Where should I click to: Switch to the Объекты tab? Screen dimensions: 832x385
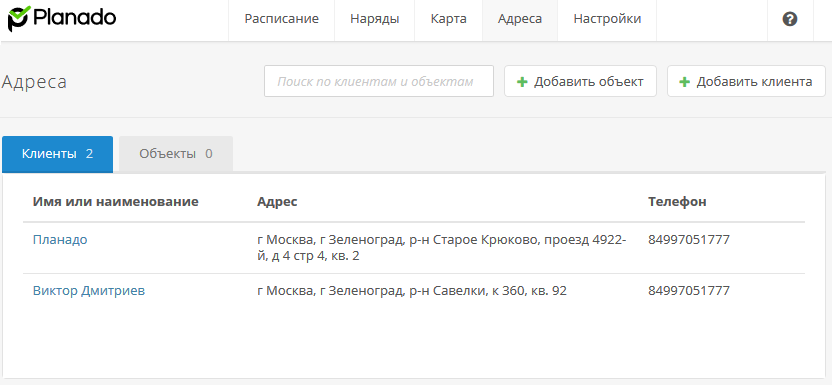click(x=176, y=154)
